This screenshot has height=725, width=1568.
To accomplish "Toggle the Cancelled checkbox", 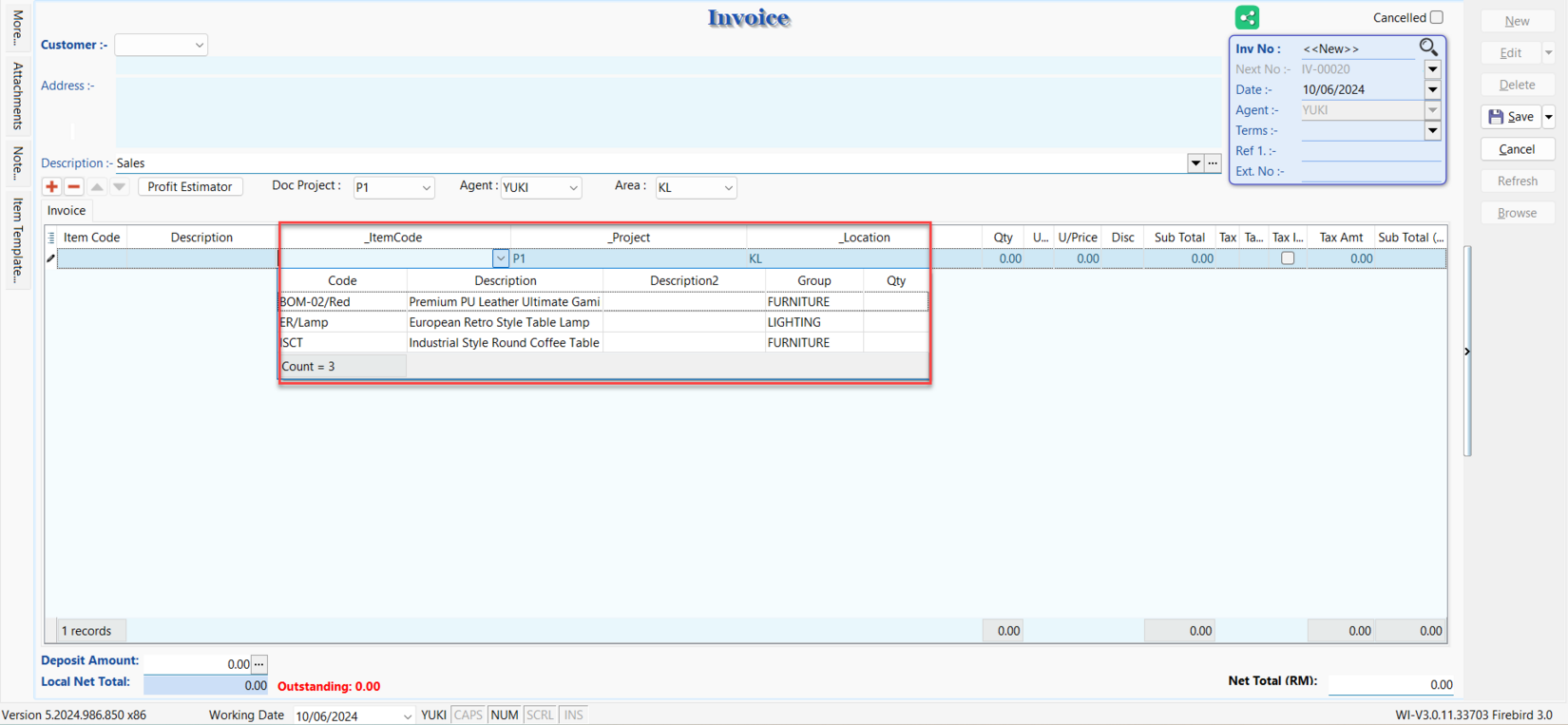I will point(1436,17).
